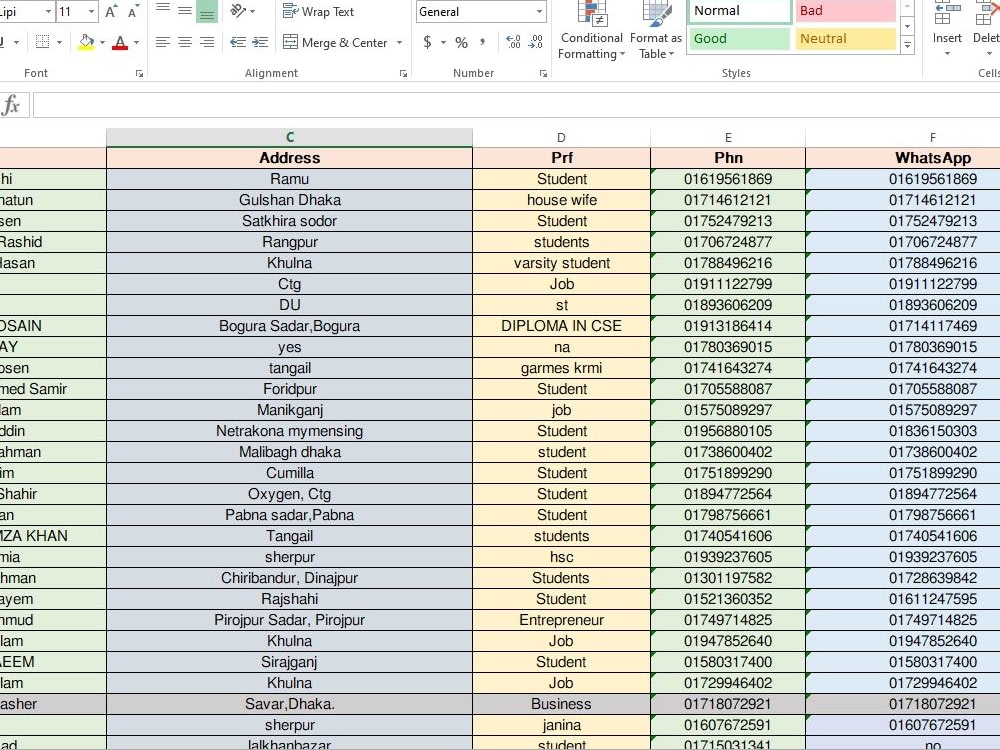Image resolution: width=1000 pixels, height=750 pixels.
Task: Select WhatsApp cell 01728639842
Action: [x=902, y=578]
